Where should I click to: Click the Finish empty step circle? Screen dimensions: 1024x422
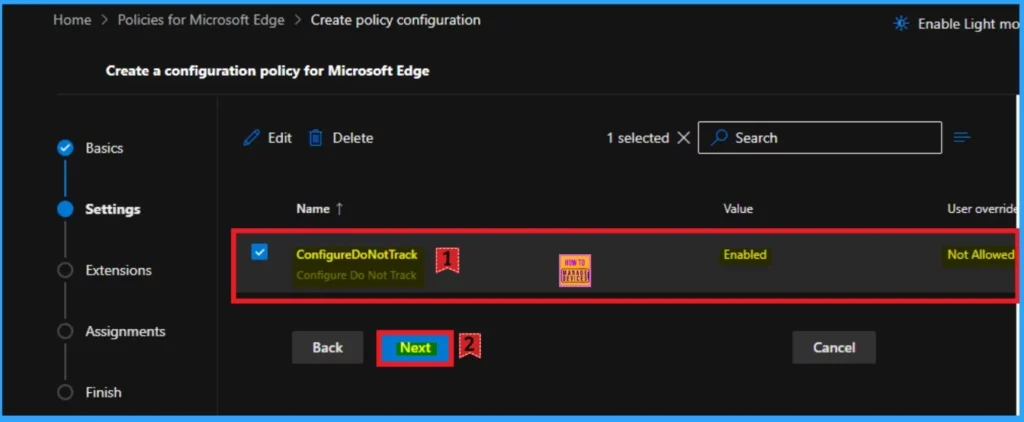click(x=65, y=392)
